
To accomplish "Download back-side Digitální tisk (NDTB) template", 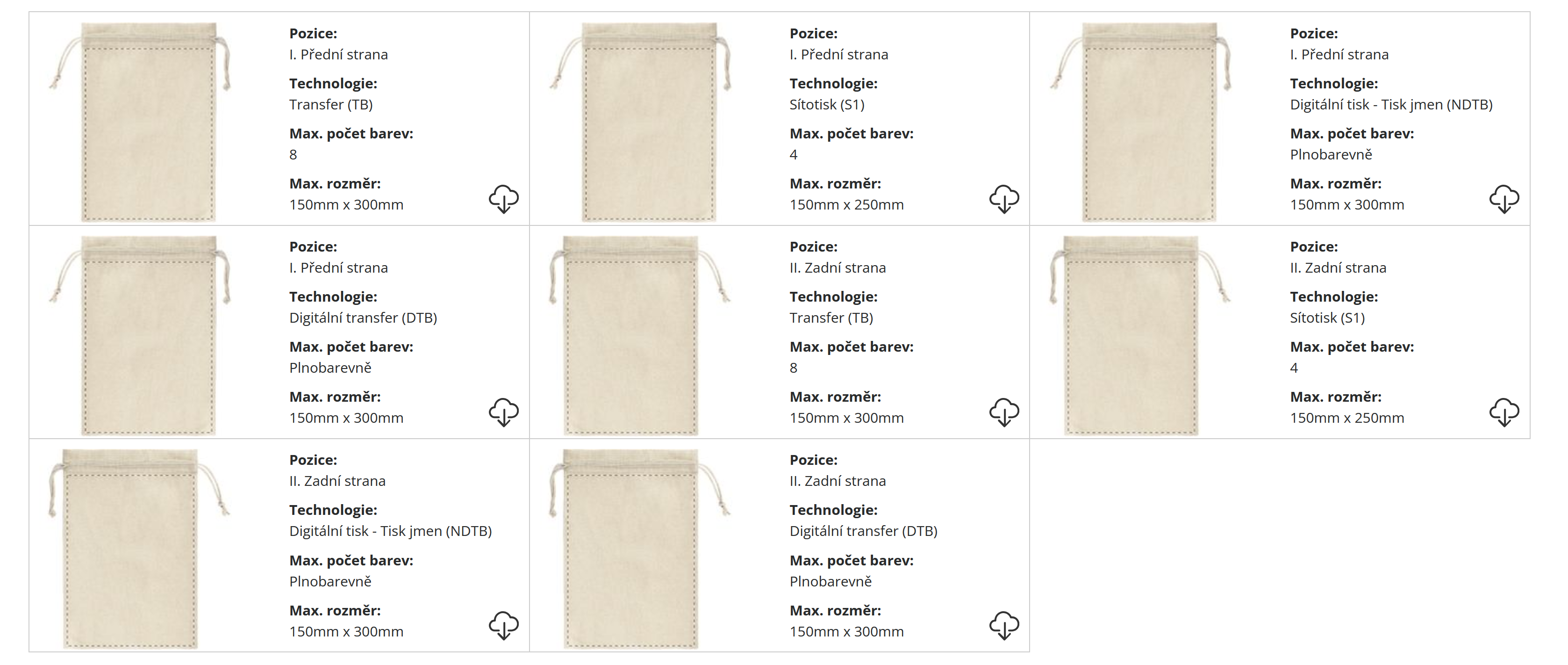I will coord(503,625).
